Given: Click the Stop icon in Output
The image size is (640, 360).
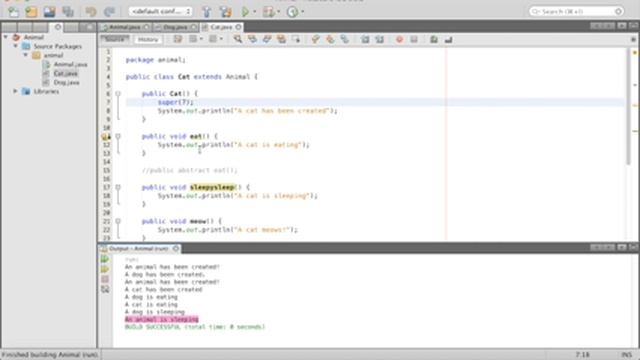Looking at the screenshot, I should click(105, 279).
